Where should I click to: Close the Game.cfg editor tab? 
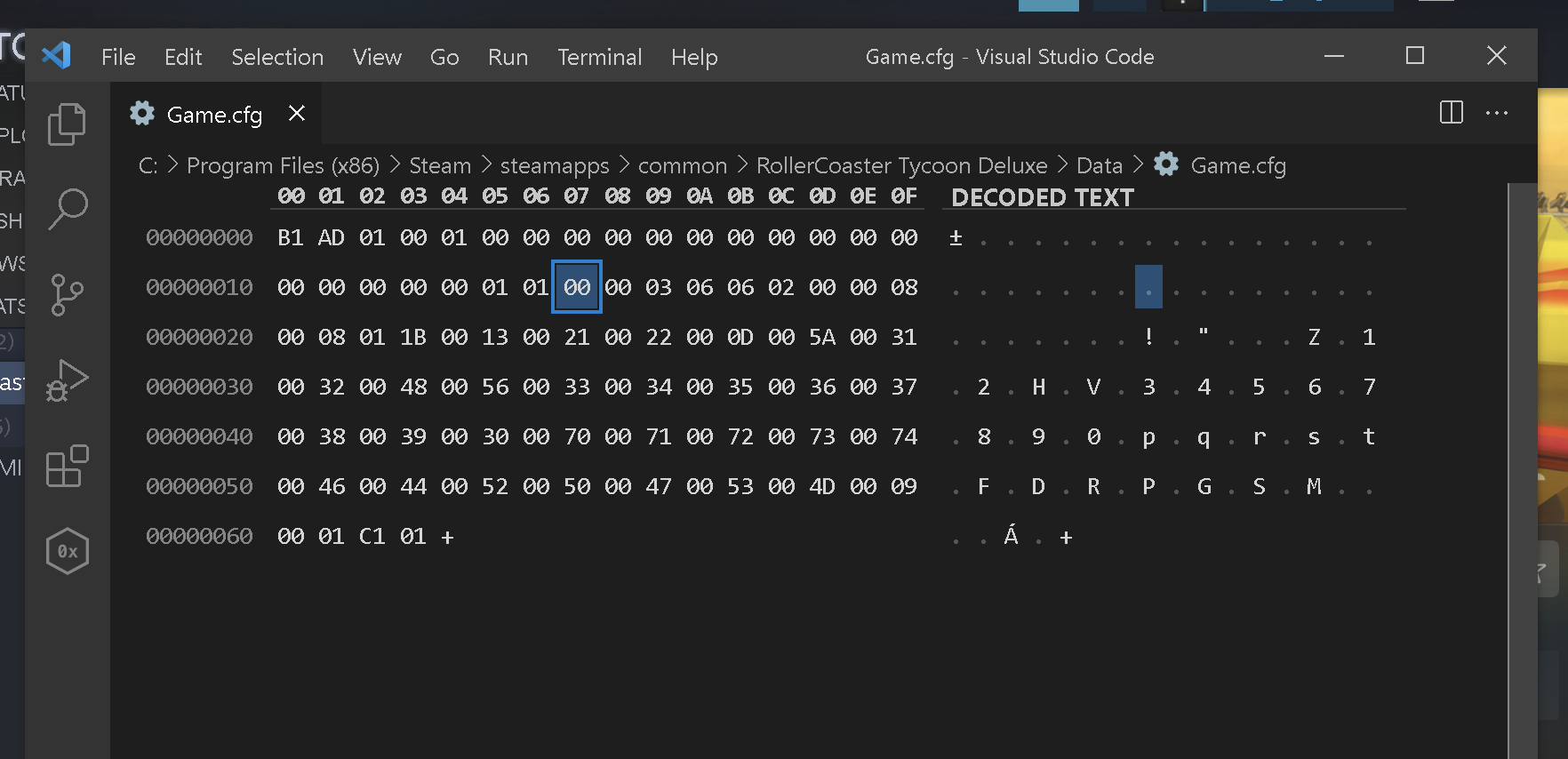click(x=297, y=114)
